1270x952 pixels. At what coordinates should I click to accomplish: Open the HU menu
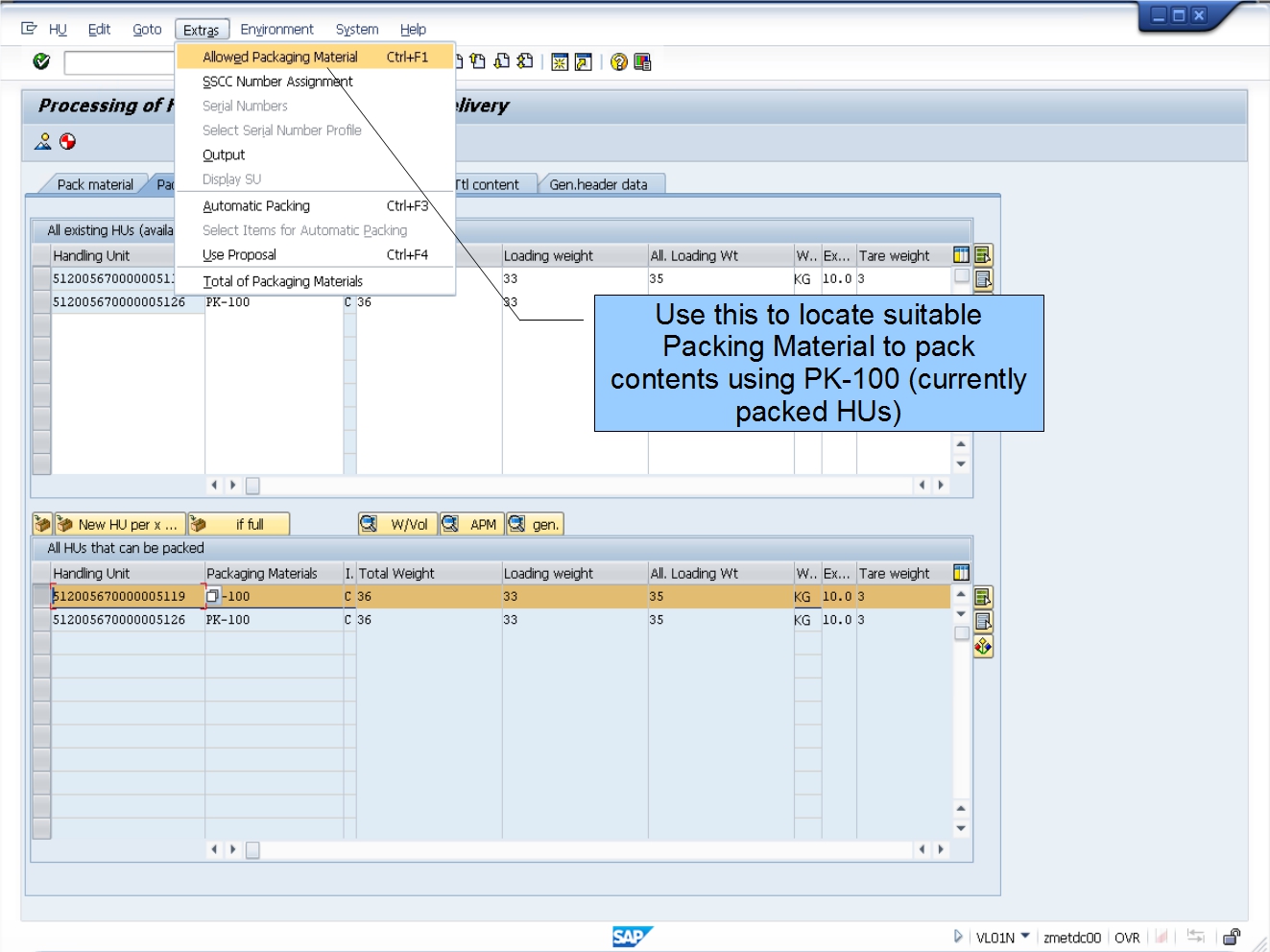(x=58, y=30)
